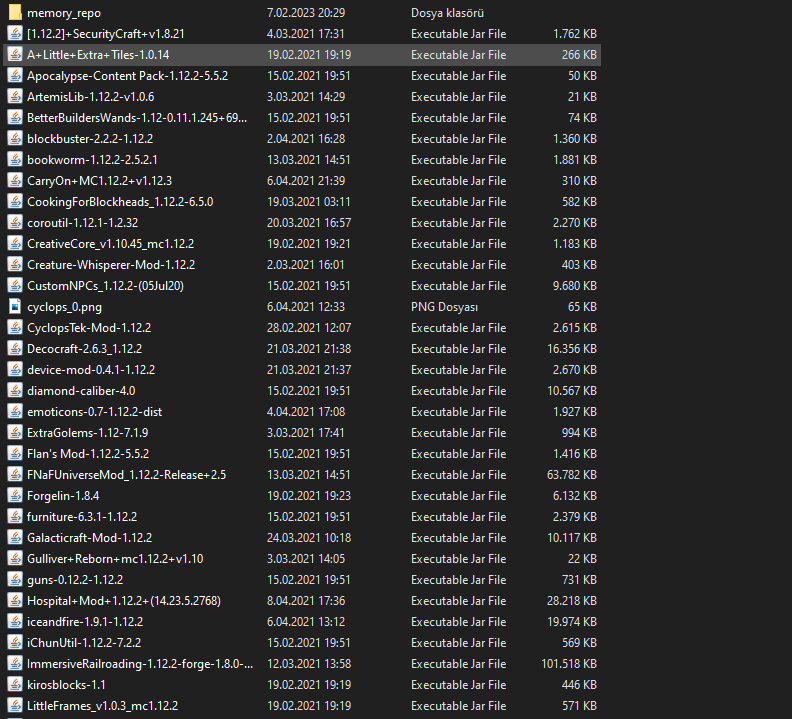Click the jar icon beside SecurityCraft+v1.8.21

click(x=15, y=34)
